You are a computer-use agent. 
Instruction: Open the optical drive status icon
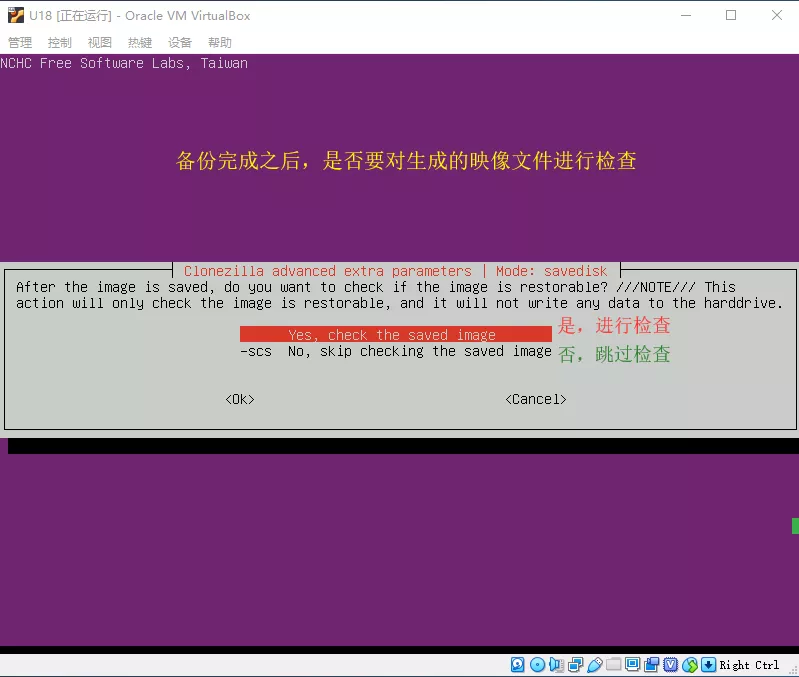[x=537, y=665]
